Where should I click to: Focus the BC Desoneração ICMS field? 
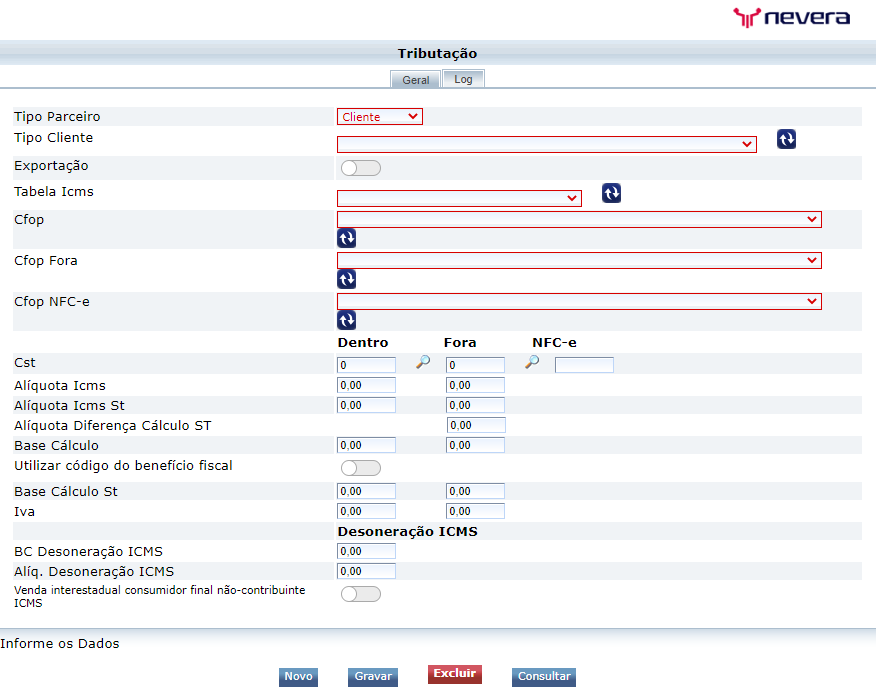366,551
